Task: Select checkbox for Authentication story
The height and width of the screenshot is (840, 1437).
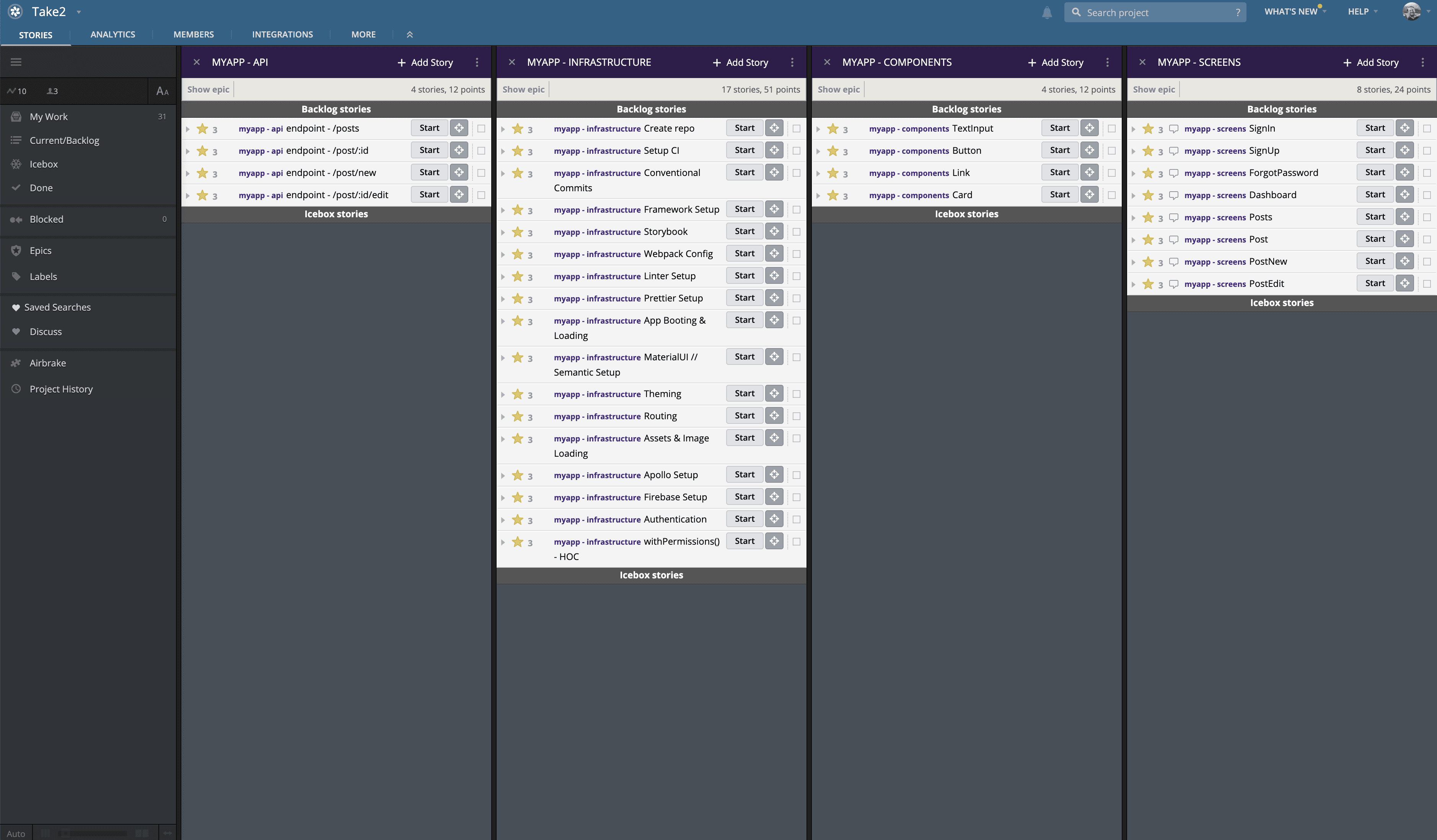Action: click(x=797, y=519)
